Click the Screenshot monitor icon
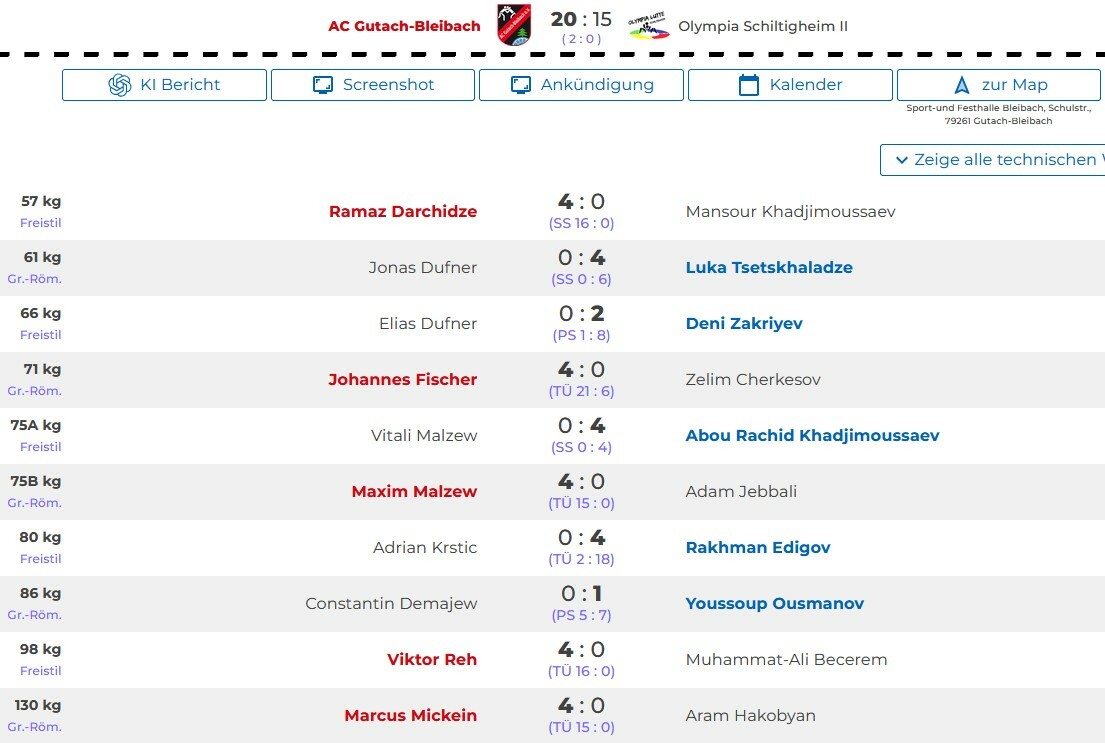The width and height of the screenshot is (1105, 743). coord(323,85)
